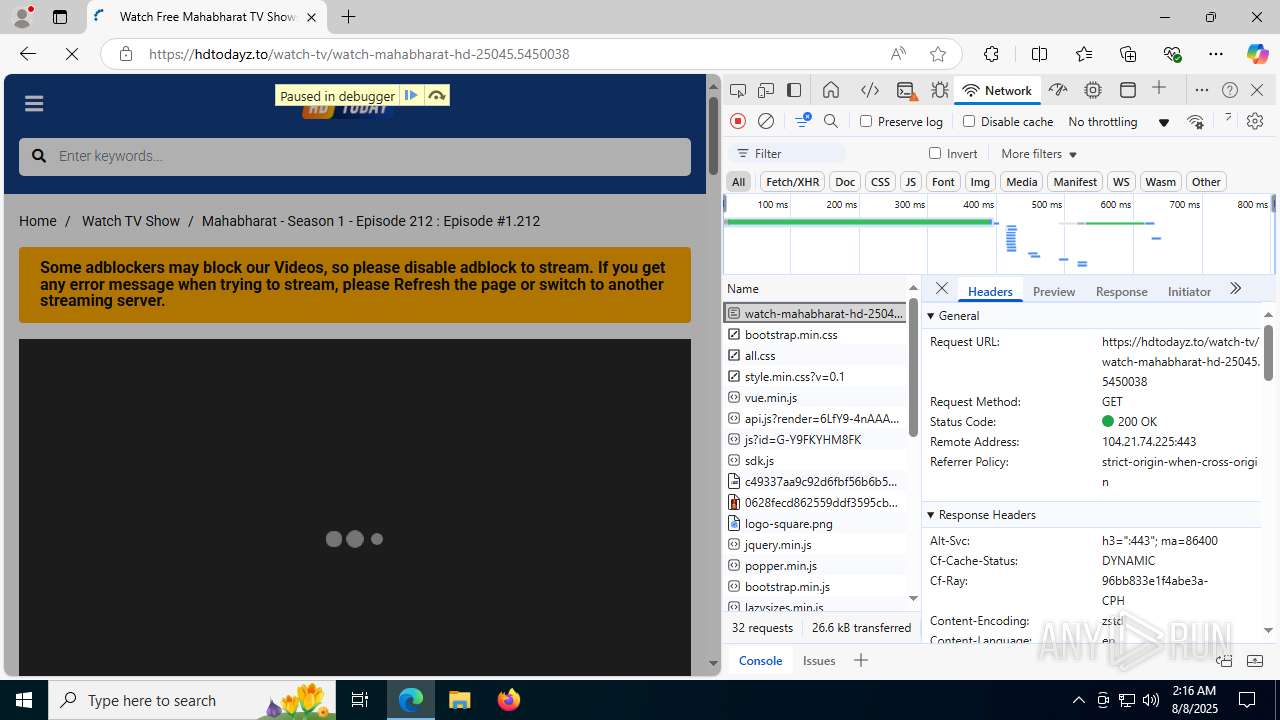This screenshot has width=1280, height=720.
Task: Open the Issues drawer tab
Action: (x=819, y=660)
